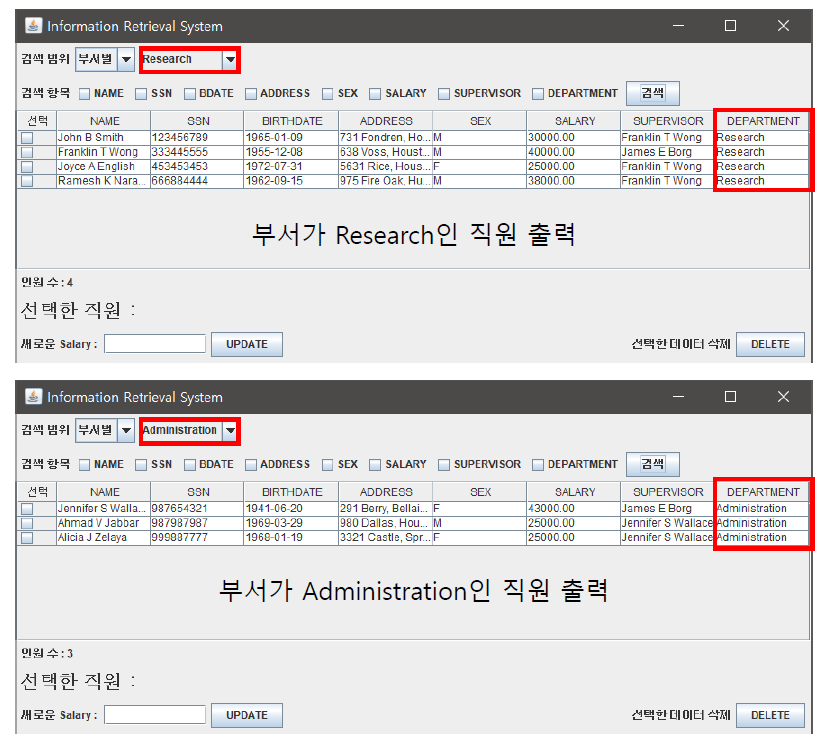Select row checkbox for Franklin T Wong
This screenshot has width=826, height=745.
[27, 152]
